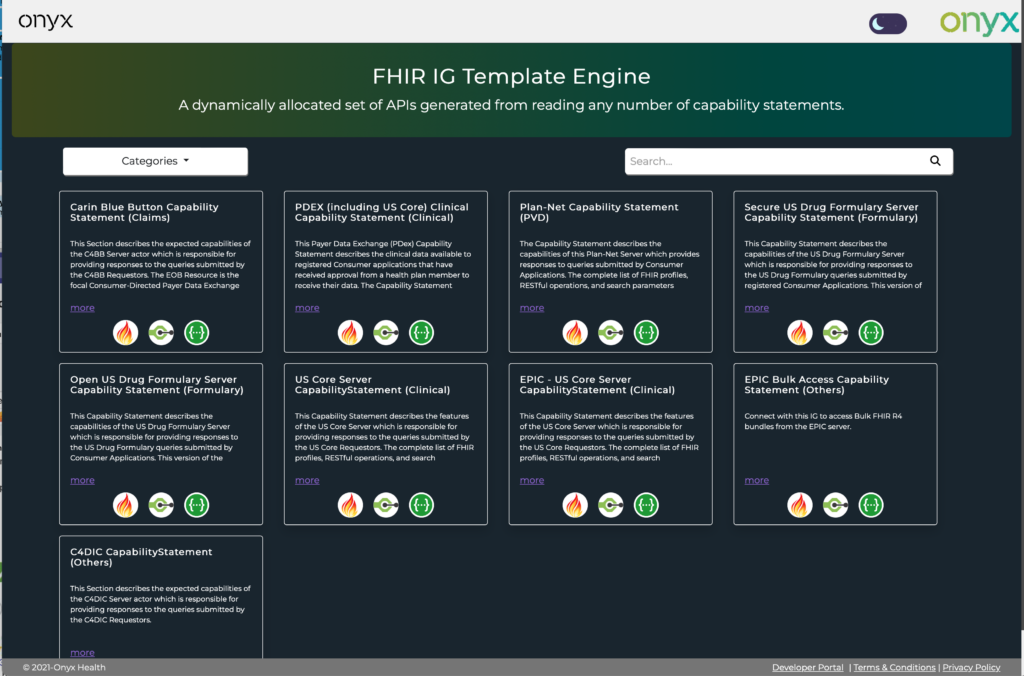Click title "C4DIC CapabilityStatement (Others)"
1024x676 pixels.
coord(141,557)
